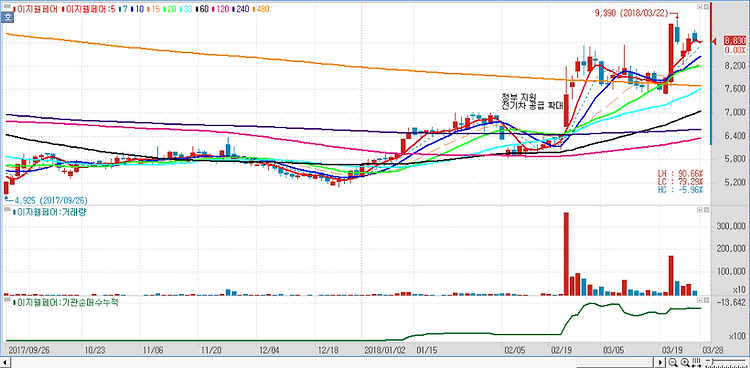Click the 정부 지원 전기차 공급 확대 annotation

tap(532, 101)
